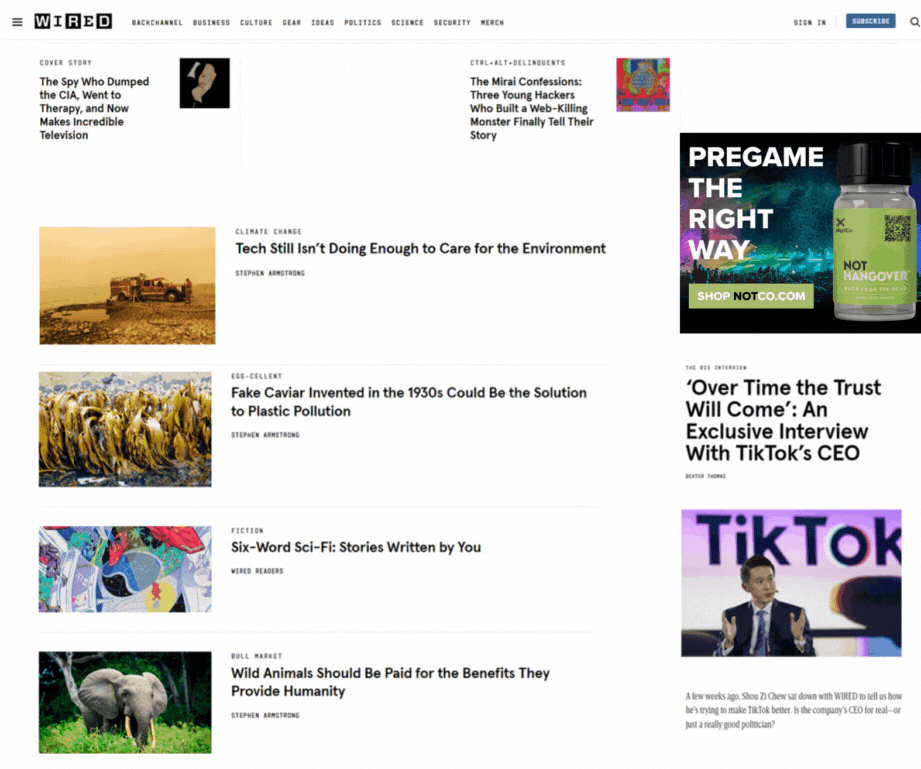The height and width of the screenshot is (769, 921).
Task: Click the Pregame The Right Way ad headline
Action: 755,203
